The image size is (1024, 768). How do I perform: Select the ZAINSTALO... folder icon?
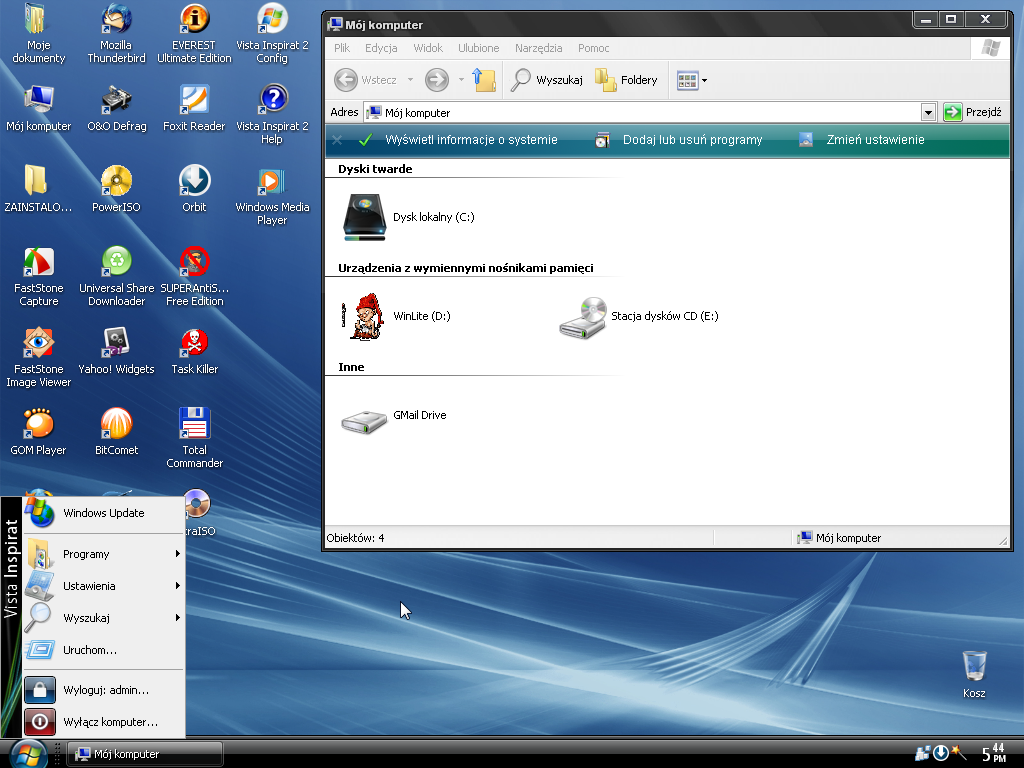(39, 189)
